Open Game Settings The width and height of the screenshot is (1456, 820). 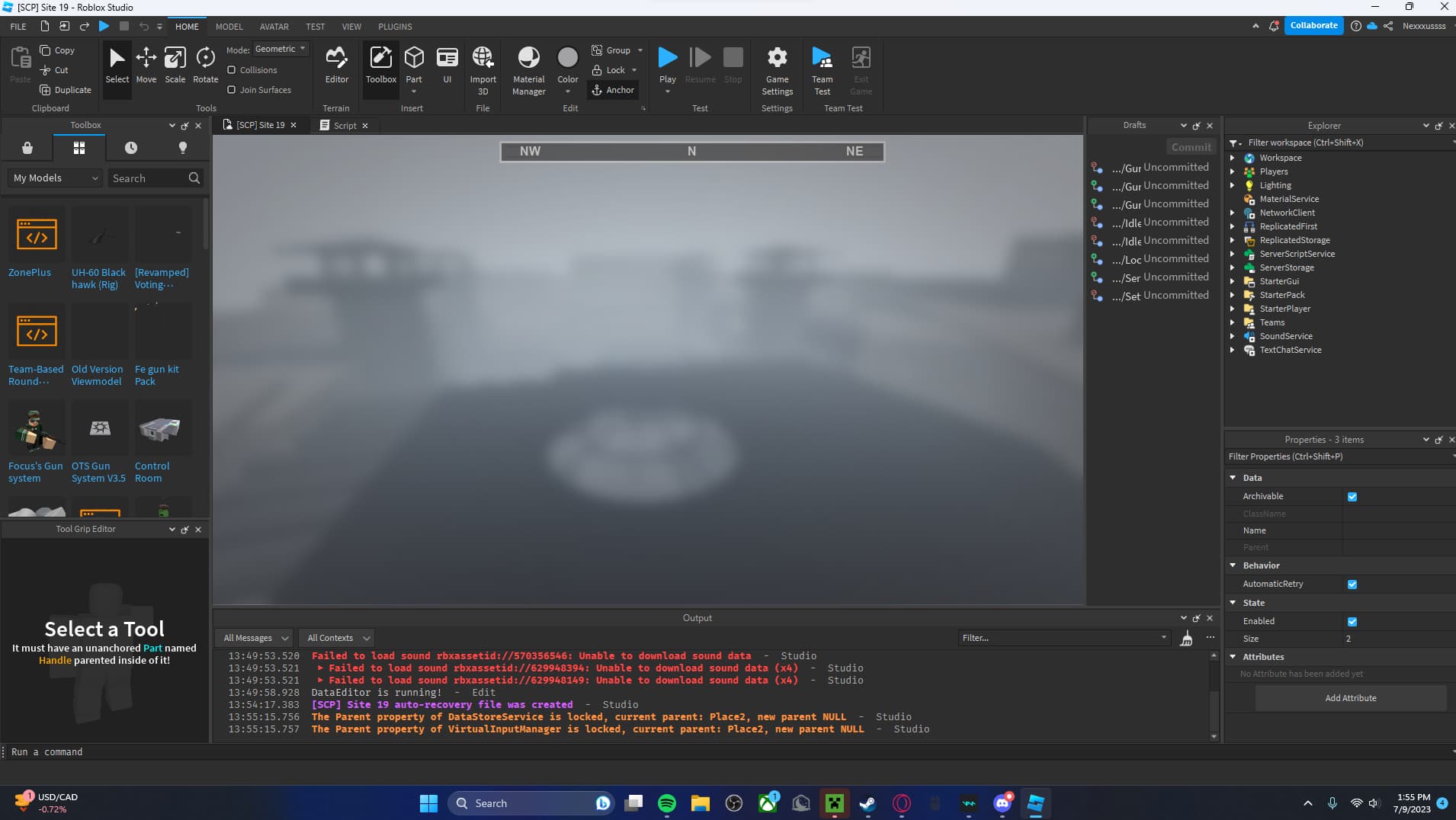click(x=777, y=67)
